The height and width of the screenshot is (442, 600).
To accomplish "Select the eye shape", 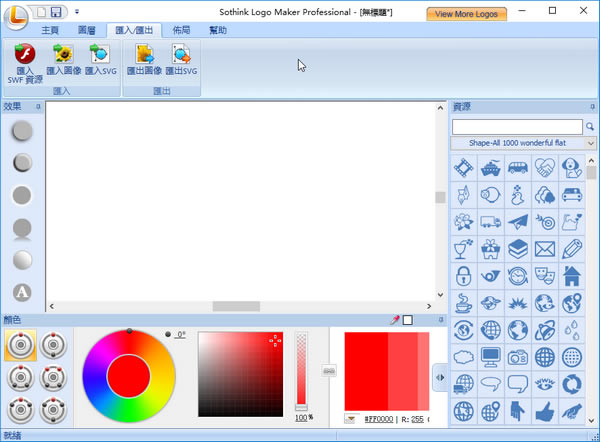I will (545, 385).
